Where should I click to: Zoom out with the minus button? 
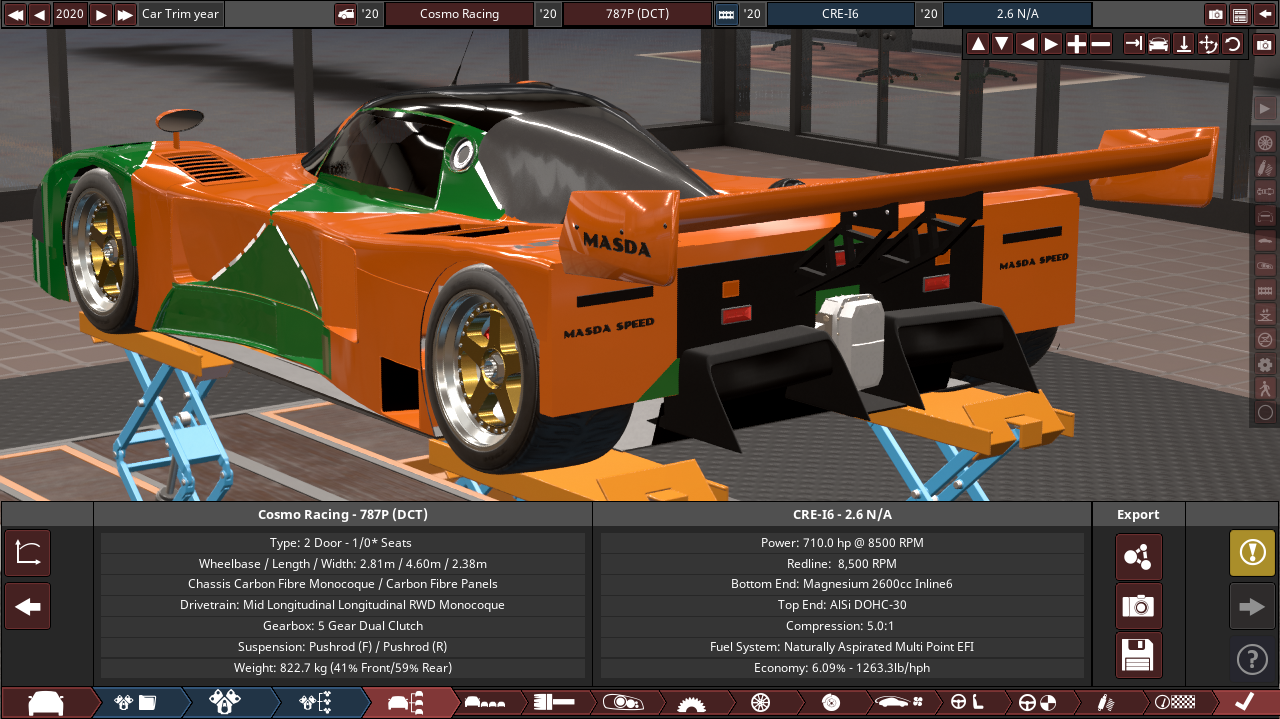point(1100,44)
